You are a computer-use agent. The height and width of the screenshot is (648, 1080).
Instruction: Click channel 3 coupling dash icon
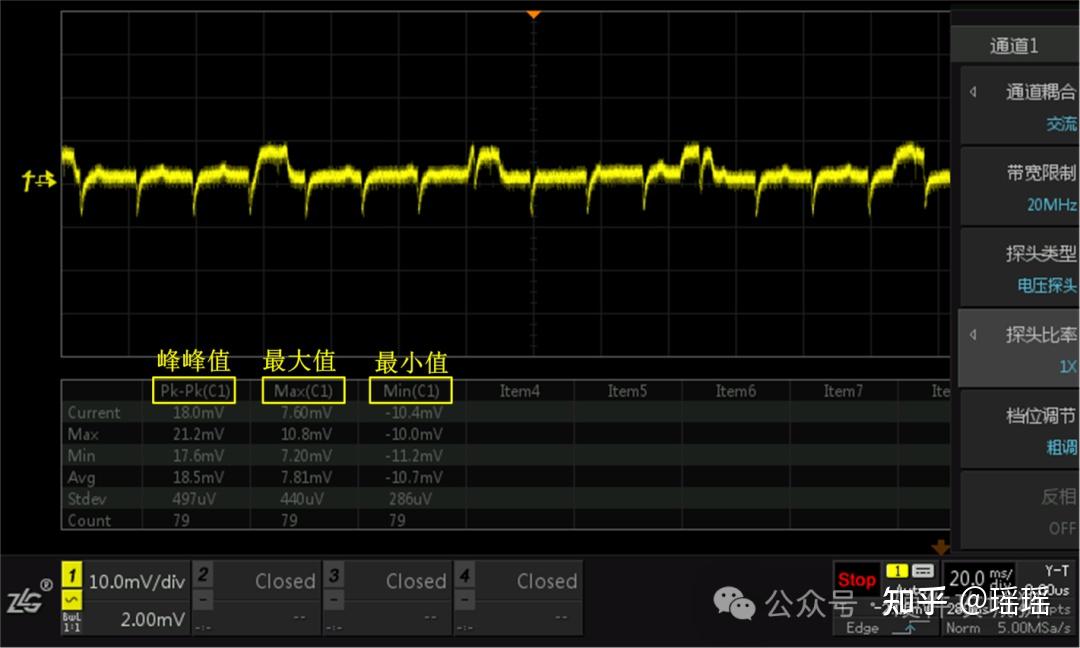coord(333,600)
